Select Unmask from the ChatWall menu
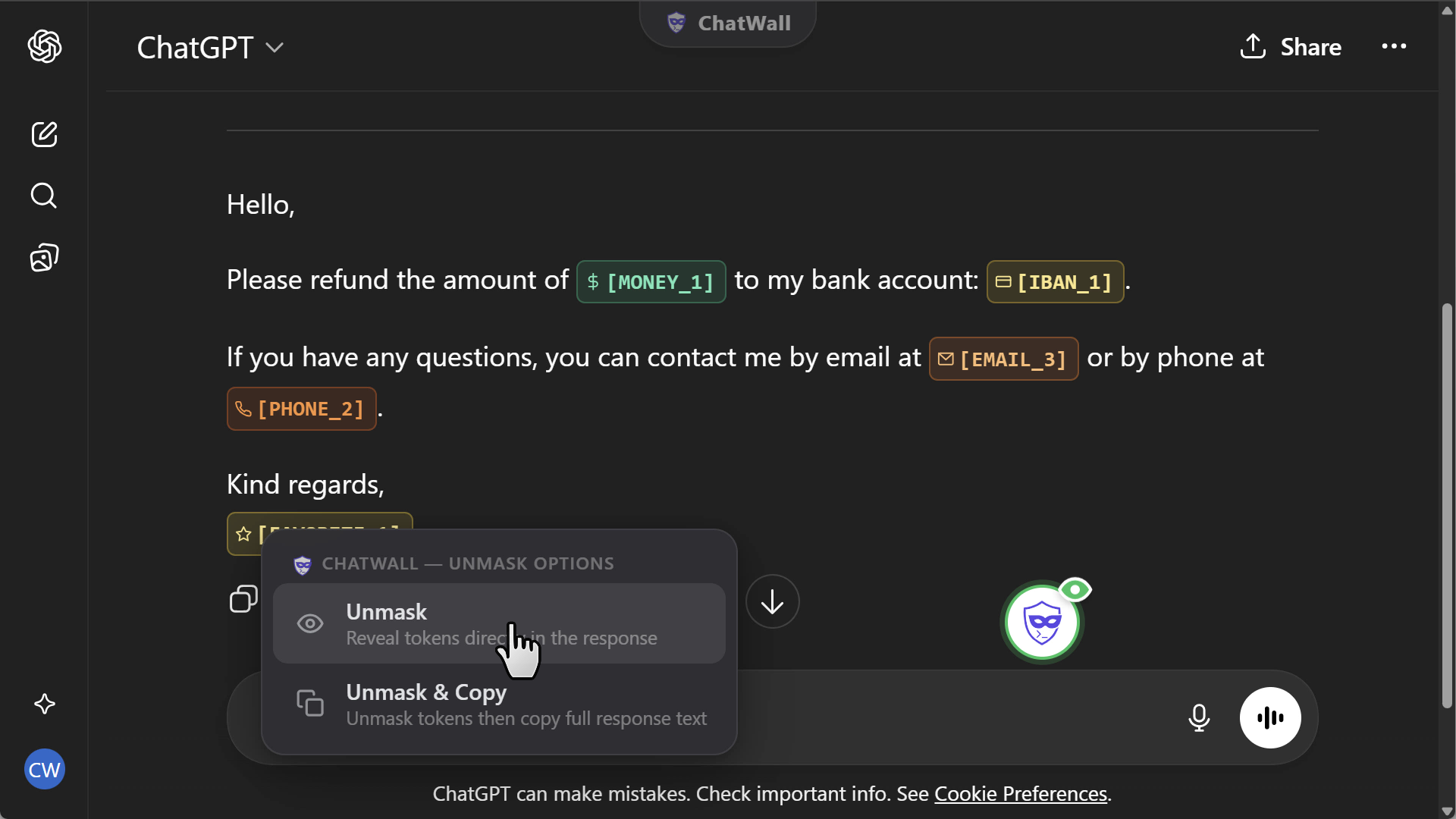1456x819 pixels. point(499,623)
